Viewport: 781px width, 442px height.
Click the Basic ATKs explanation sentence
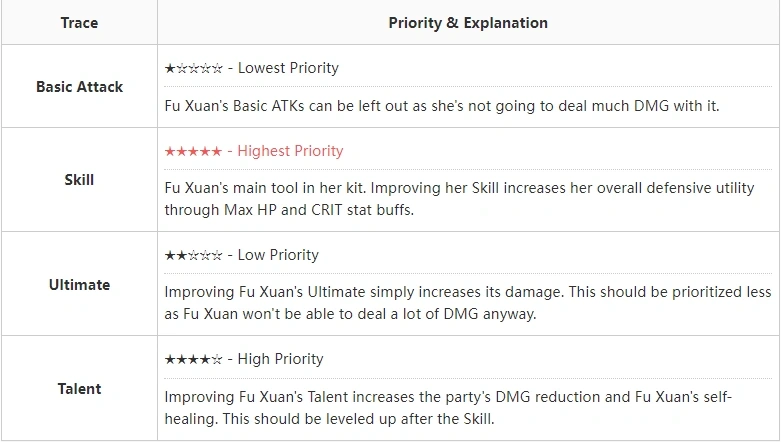click(x=442, y=106)
